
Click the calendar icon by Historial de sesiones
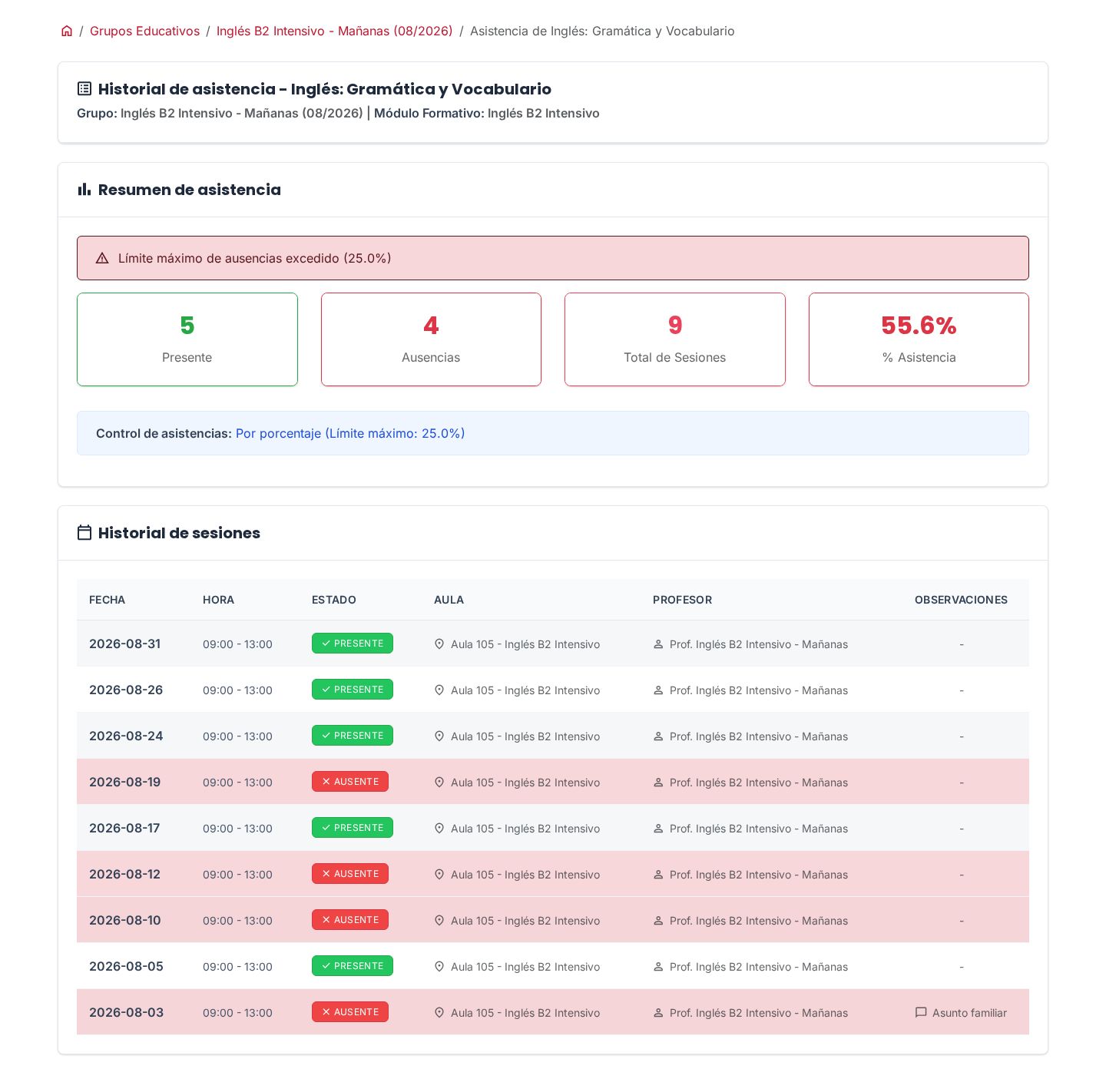click(84, 532)
